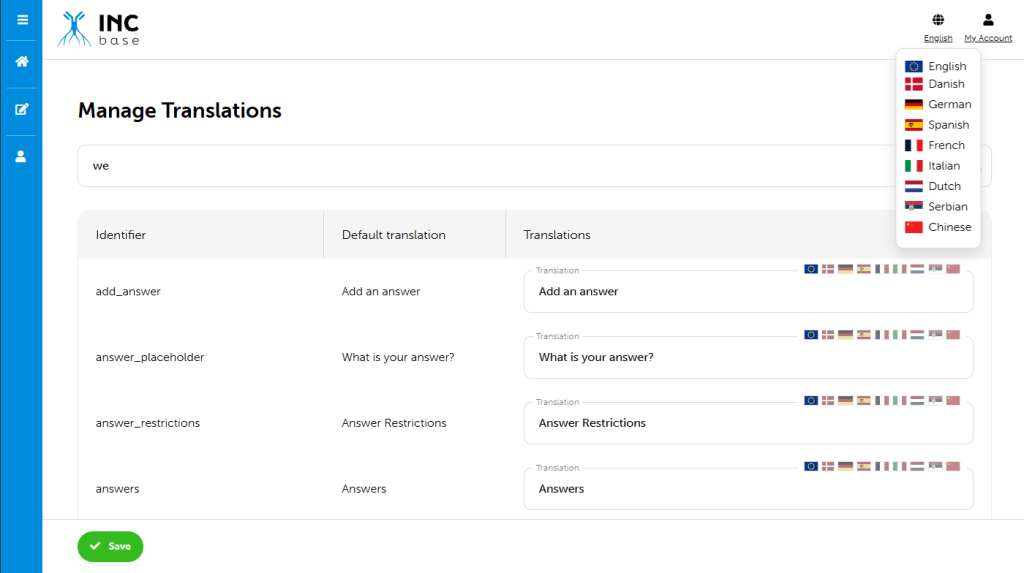Image resolution: width=1024 pixels, height=573 pixels.
Task: Choose Chinese flag in answers row
Action: click(953, 467)
